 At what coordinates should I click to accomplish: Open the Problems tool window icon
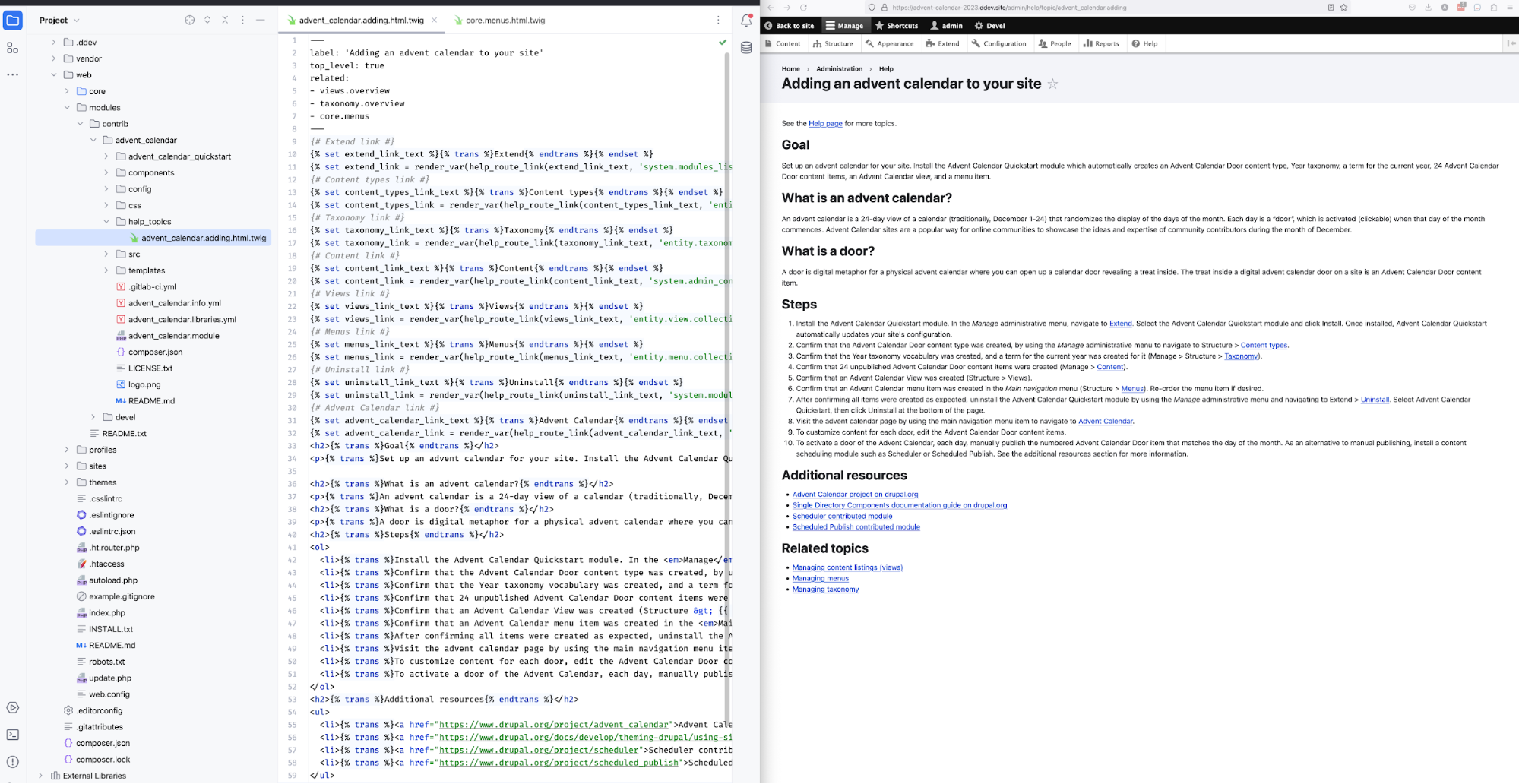[x=13, y=762]
